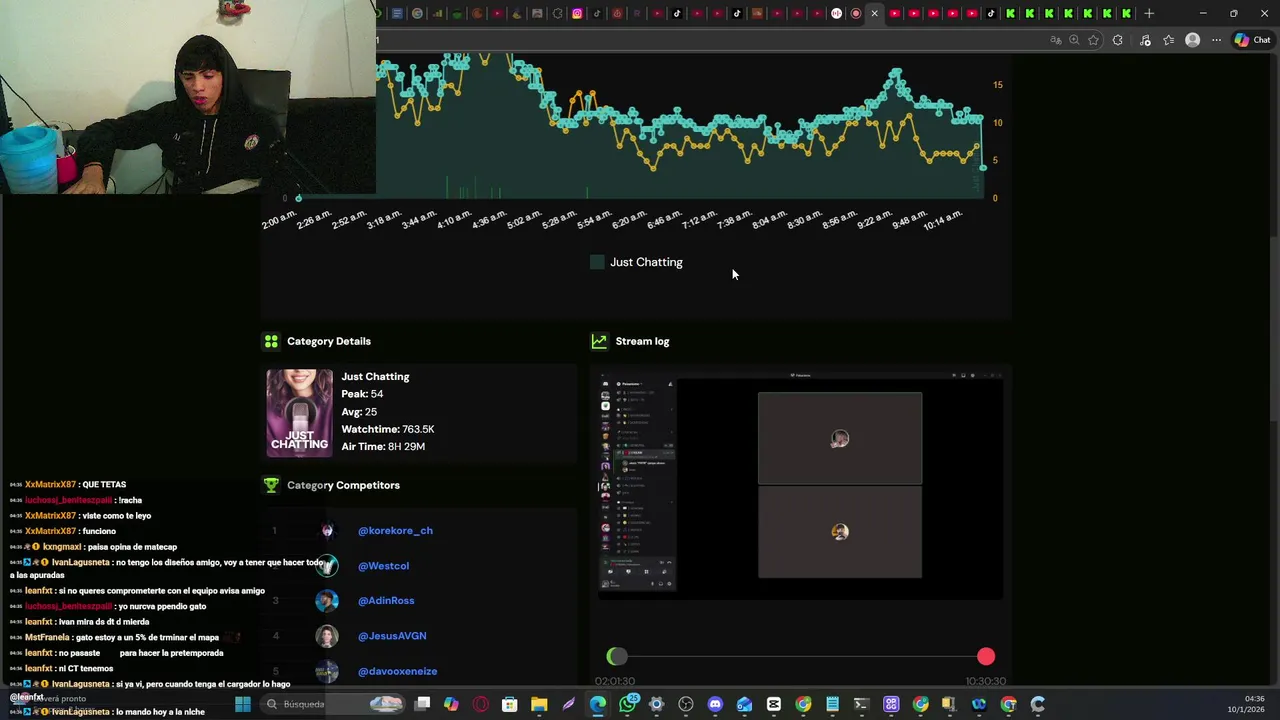This screenshot has width=1280, height=720.
Task: Click the green start handle of stream log slider
Action: click(616, 656)
